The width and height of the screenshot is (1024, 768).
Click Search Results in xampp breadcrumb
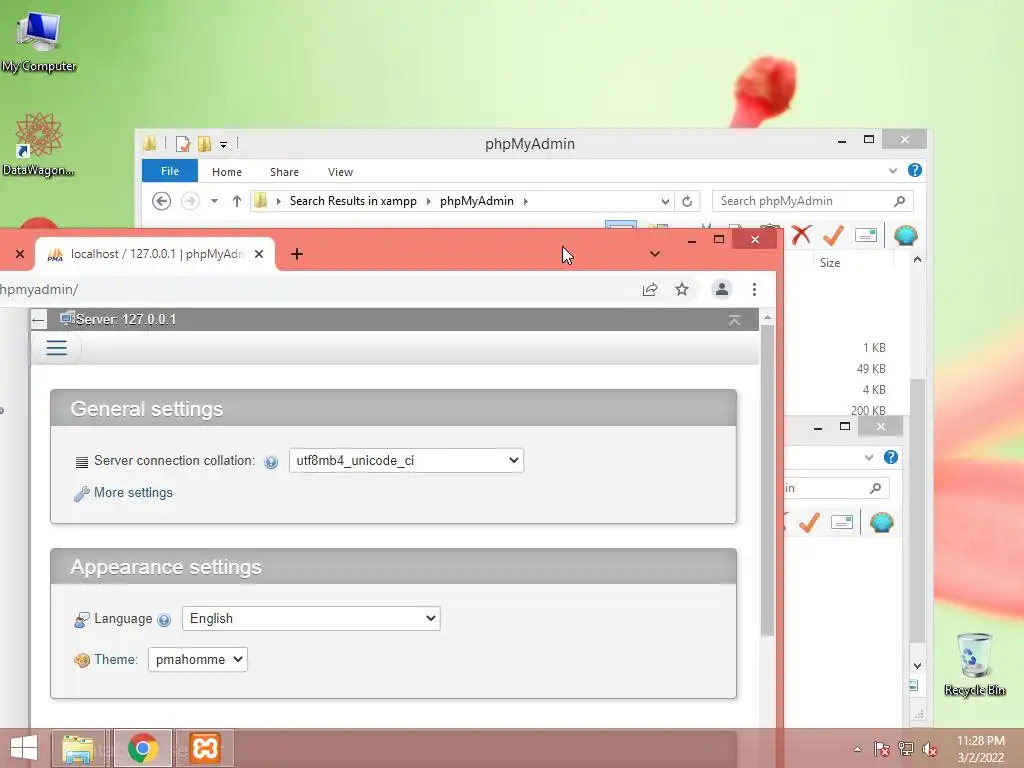pos(353,201)
